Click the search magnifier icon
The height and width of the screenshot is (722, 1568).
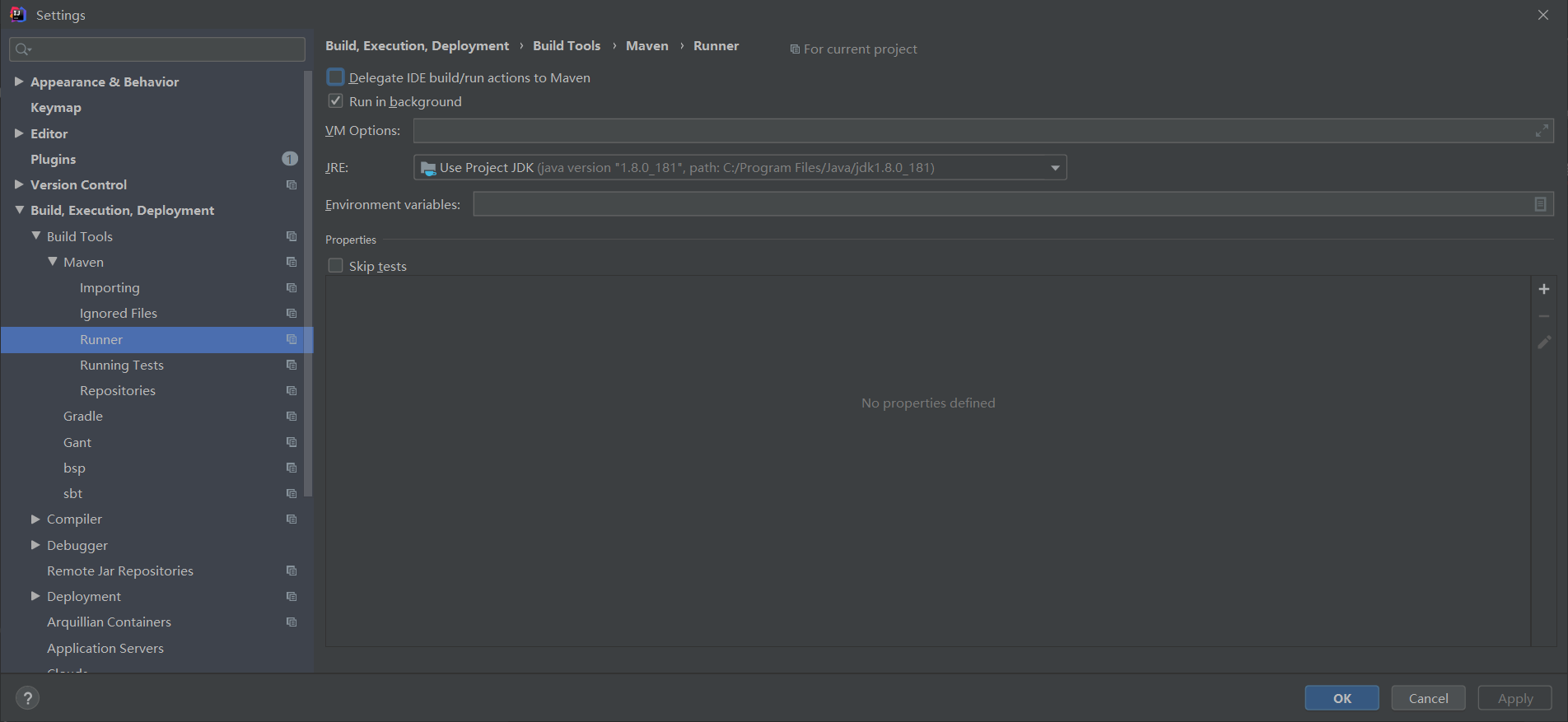(23, 49)
